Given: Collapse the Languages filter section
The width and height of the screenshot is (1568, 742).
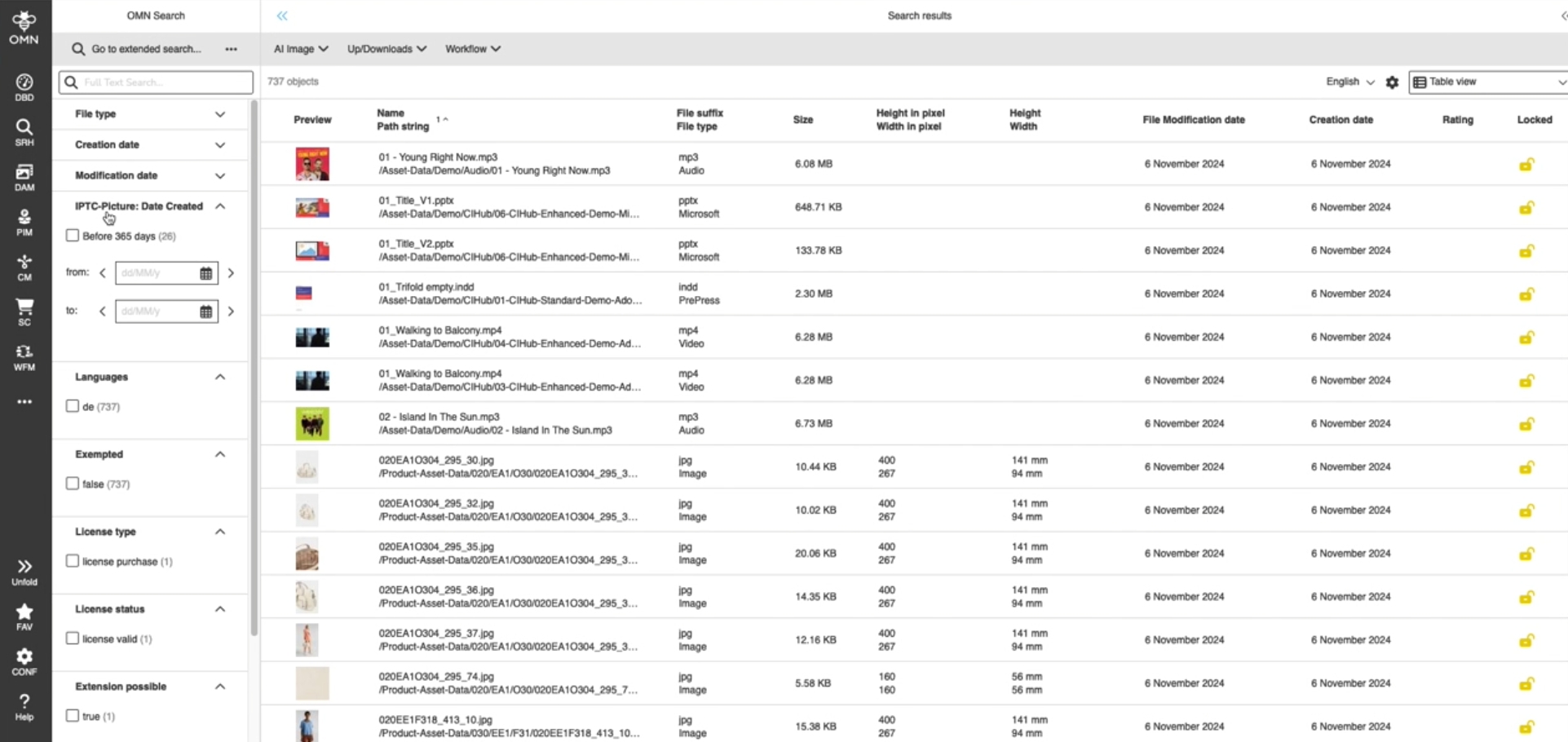Looking at the screenshot, I should (219, 377).
